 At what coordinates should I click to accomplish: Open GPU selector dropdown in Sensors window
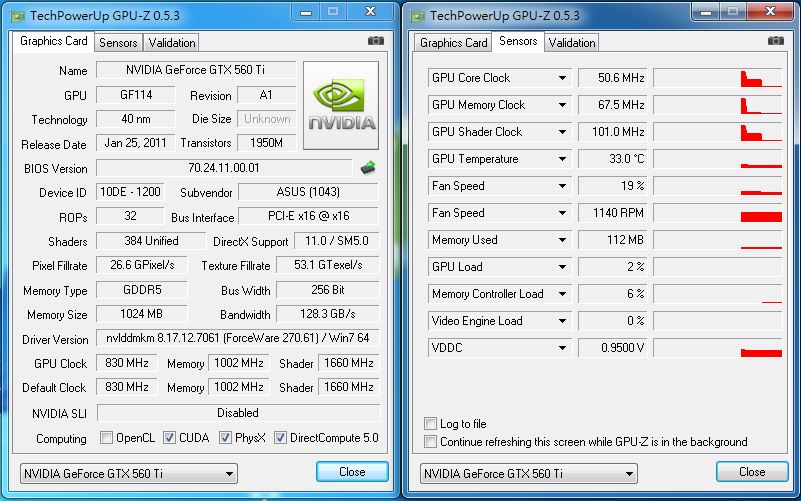point(529,473)
